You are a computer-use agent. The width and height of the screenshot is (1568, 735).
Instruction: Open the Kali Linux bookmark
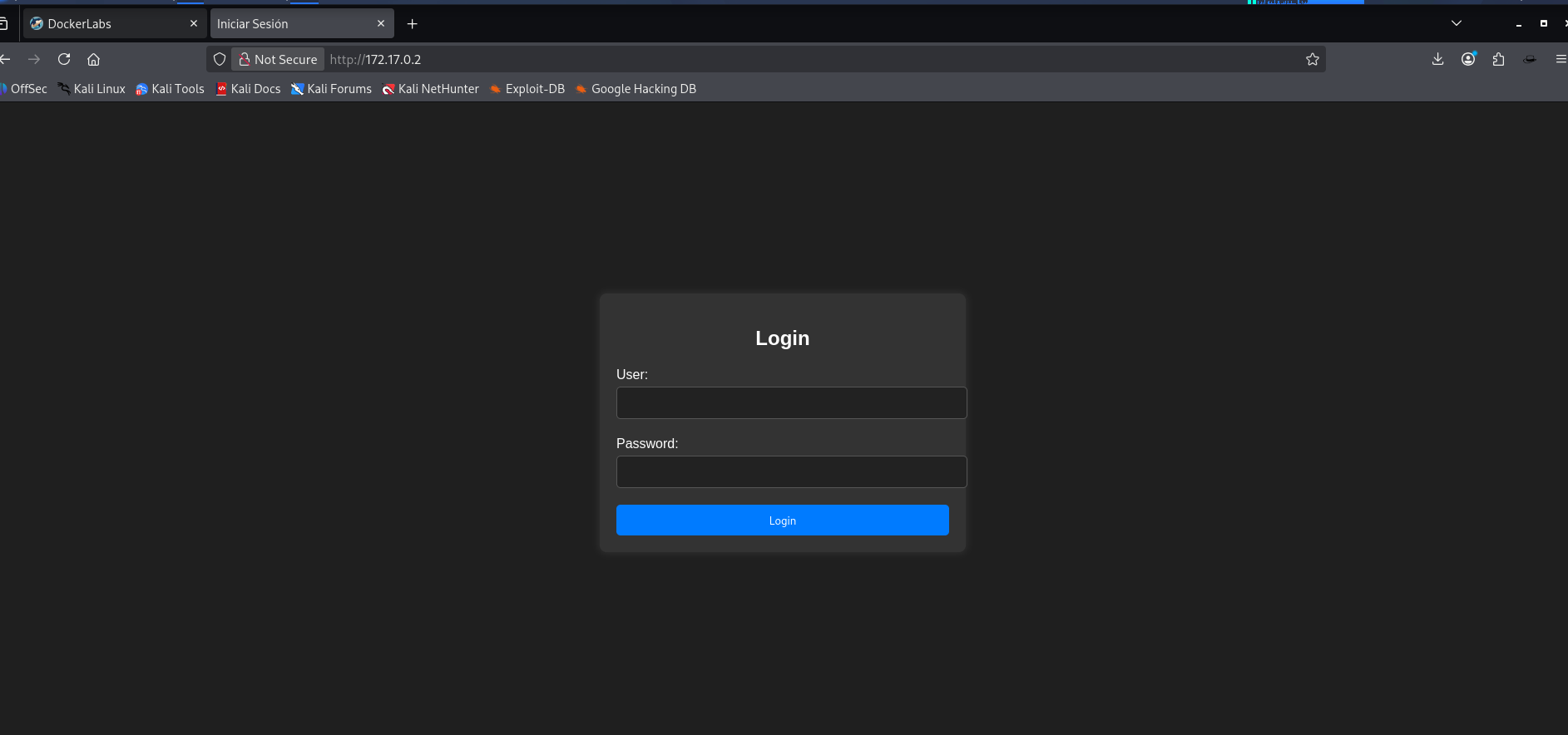(x=92, y=89)
